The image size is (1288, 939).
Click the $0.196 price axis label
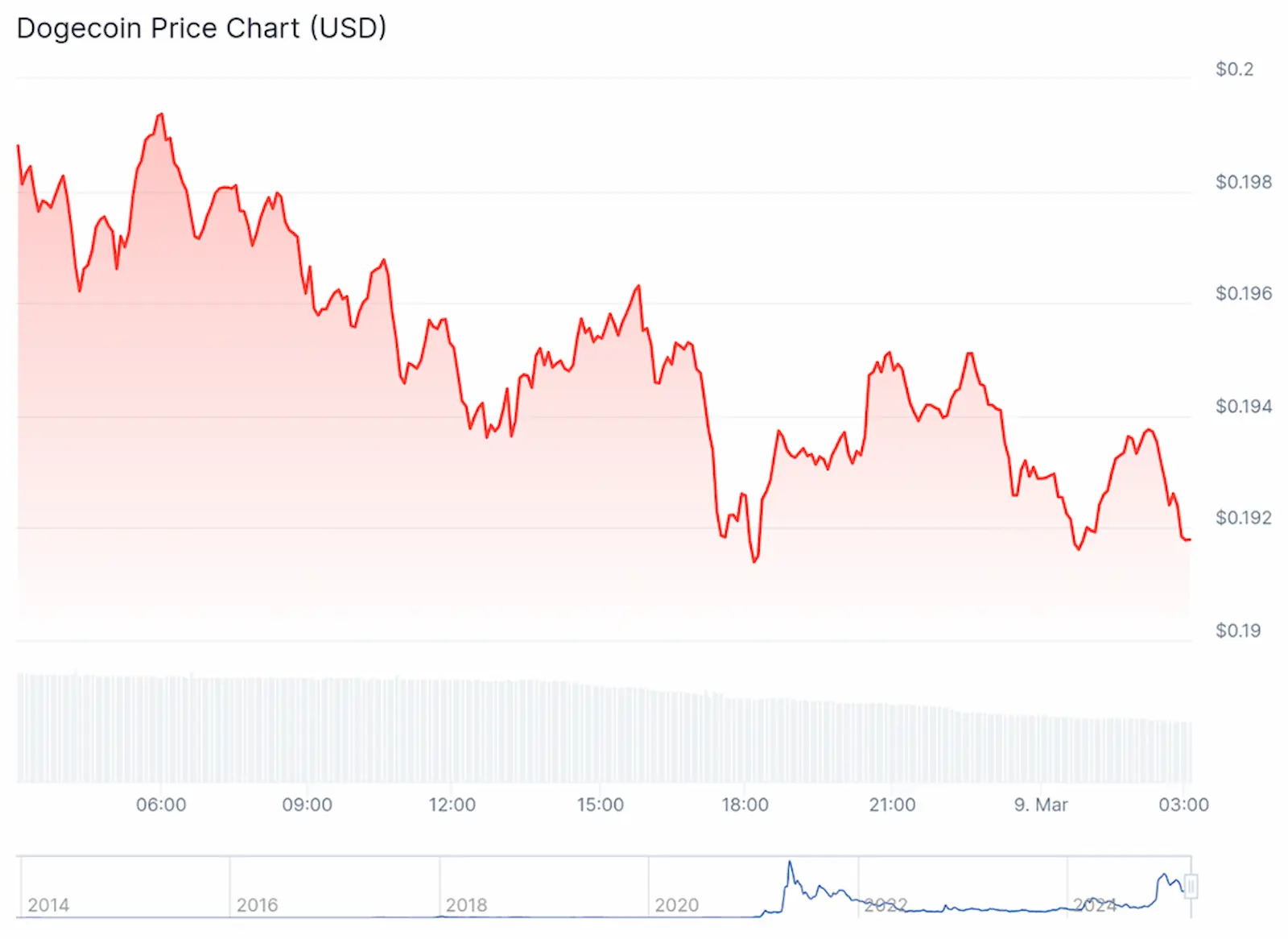point(1244,293)
